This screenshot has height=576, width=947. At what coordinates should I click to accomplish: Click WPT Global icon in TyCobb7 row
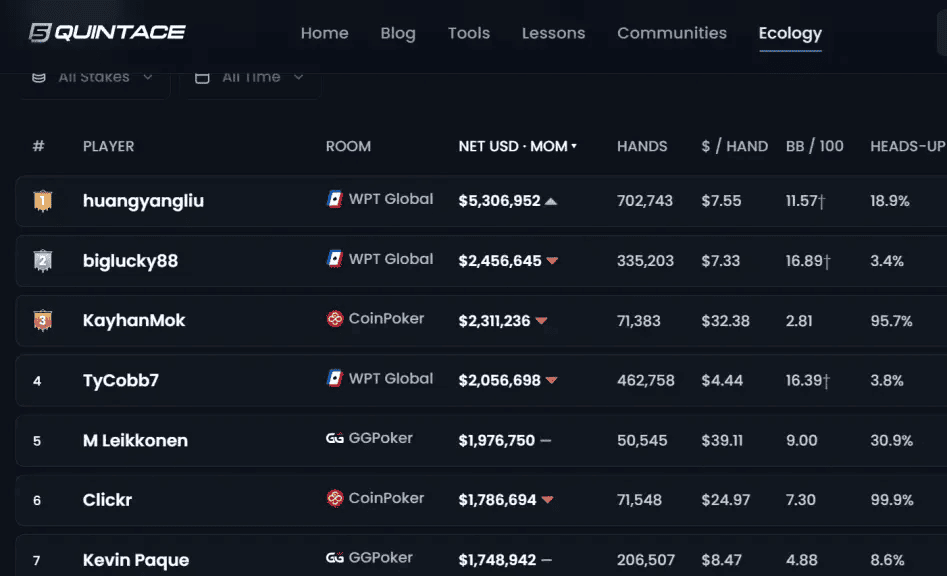point(335,379)
